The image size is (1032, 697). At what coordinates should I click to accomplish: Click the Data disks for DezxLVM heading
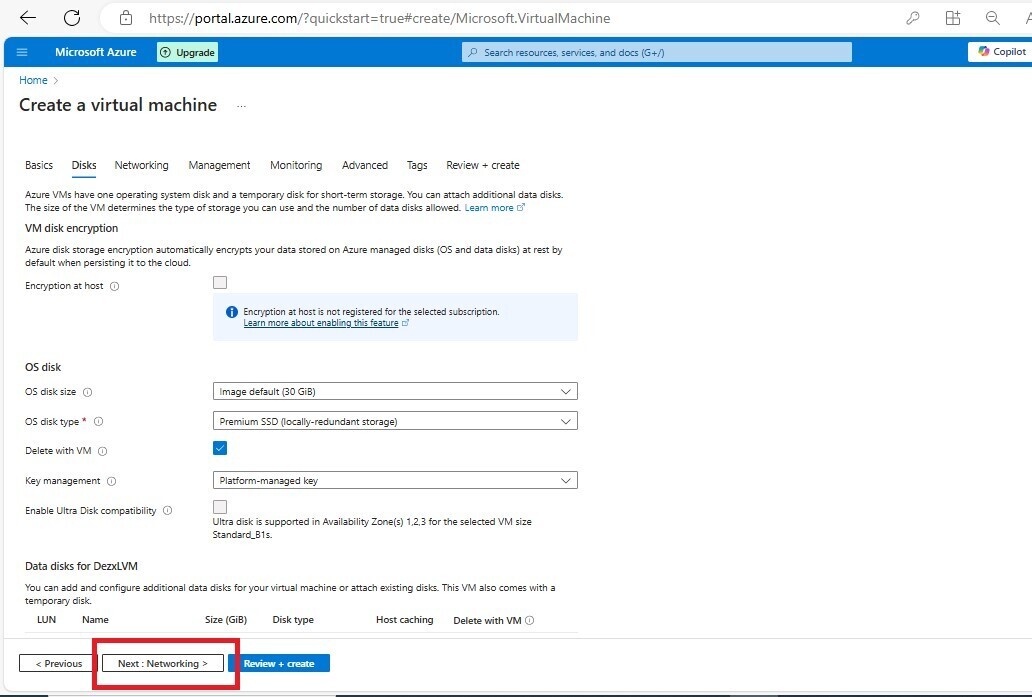tap(82, 566)
